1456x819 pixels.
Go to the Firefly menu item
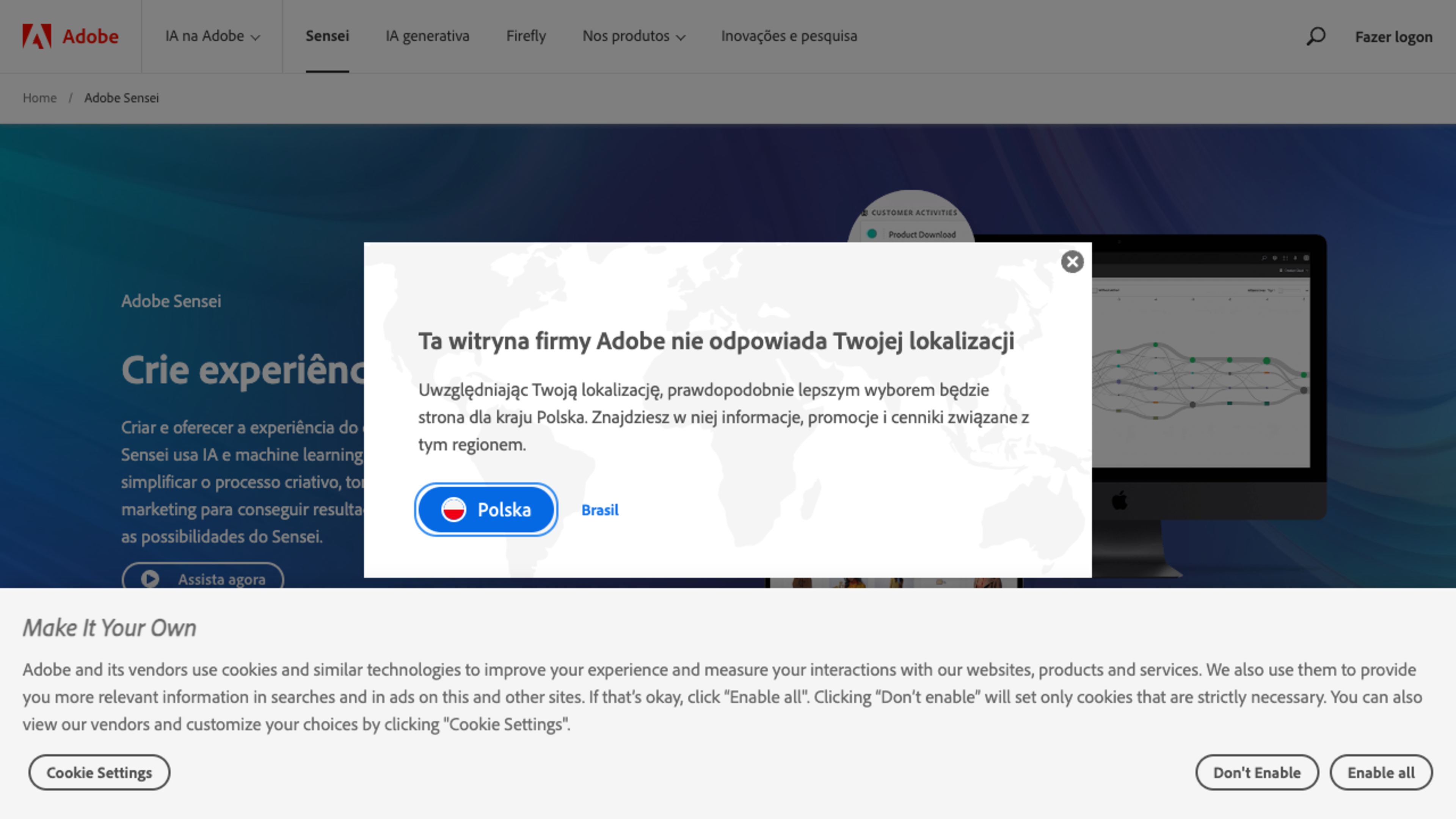click(526, 36)
